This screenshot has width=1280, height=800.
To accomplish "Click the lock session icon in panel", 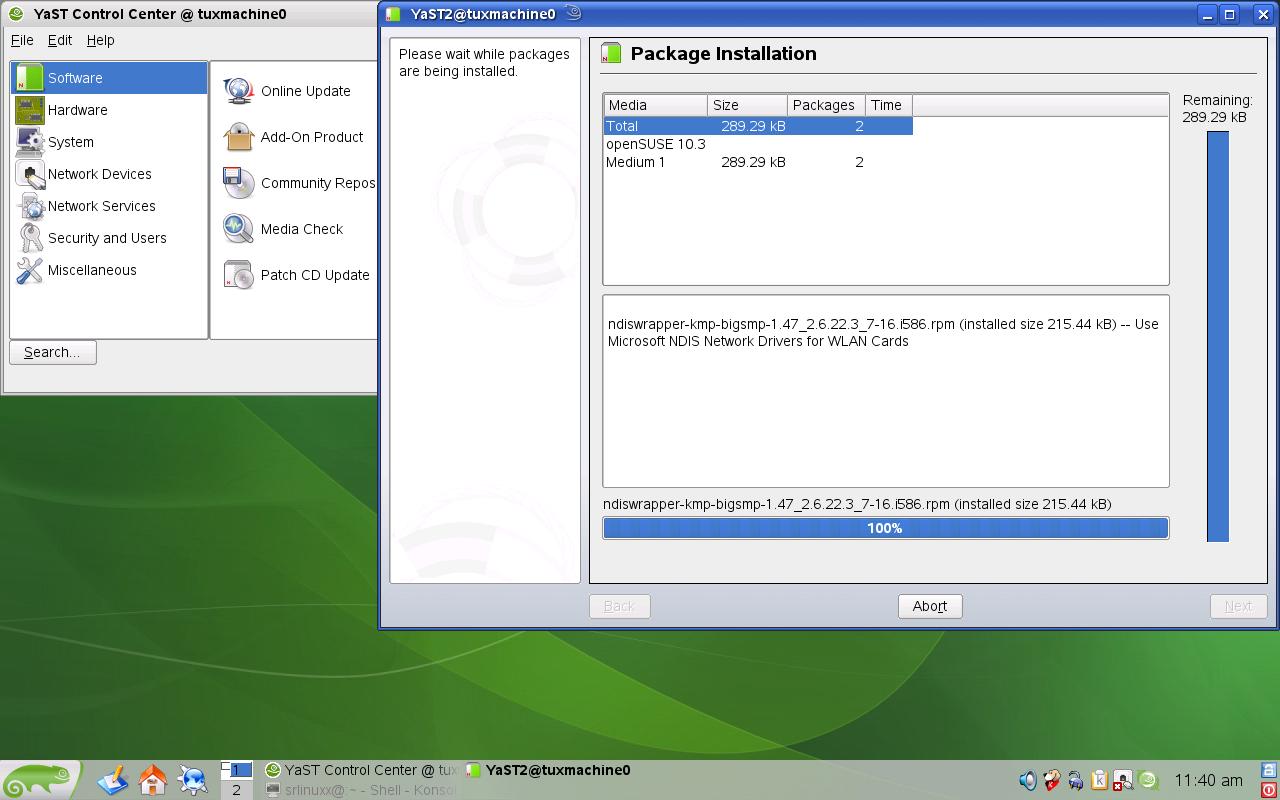I will [x=1269, y=770].
